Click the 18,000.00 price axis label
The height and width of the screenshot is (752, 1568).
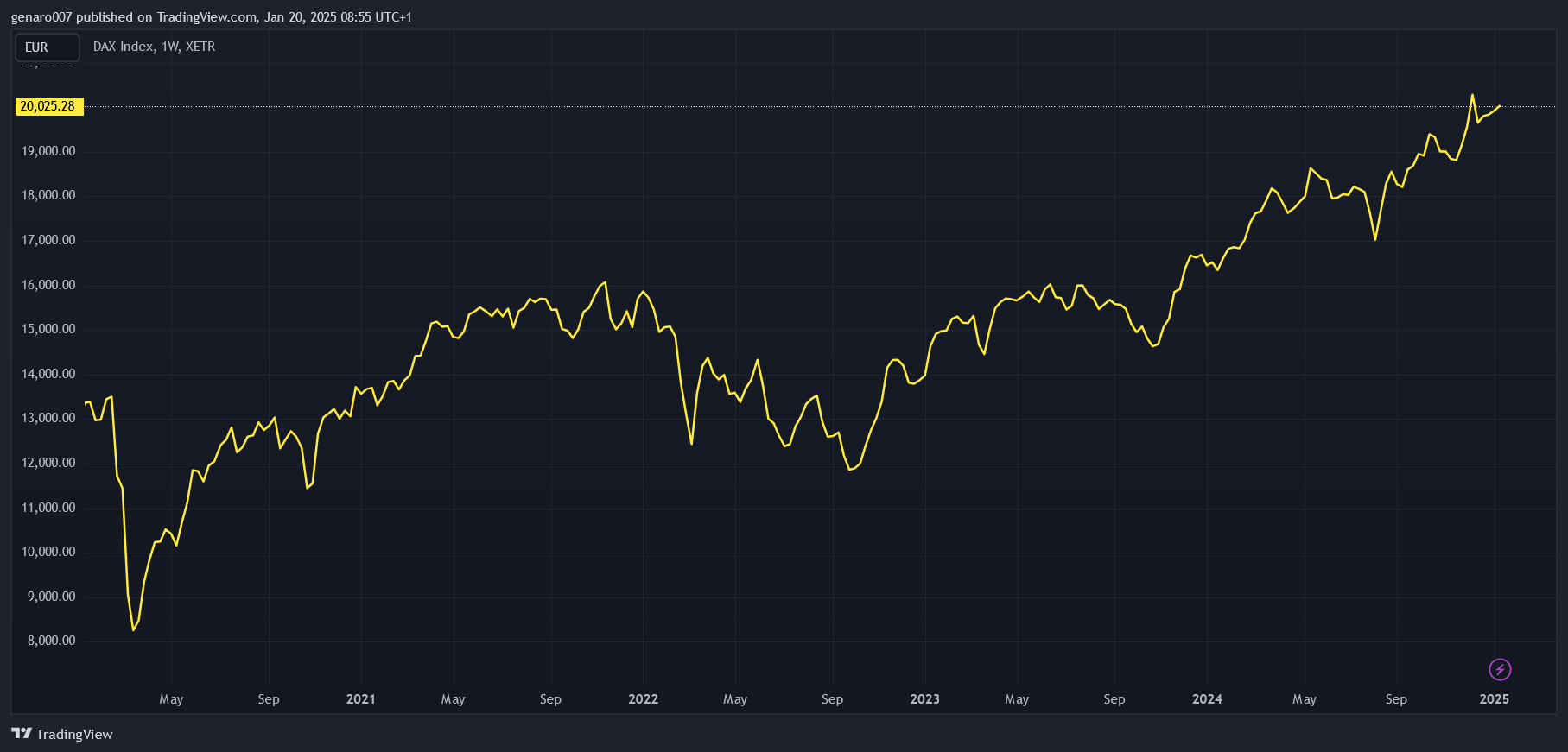48,195
